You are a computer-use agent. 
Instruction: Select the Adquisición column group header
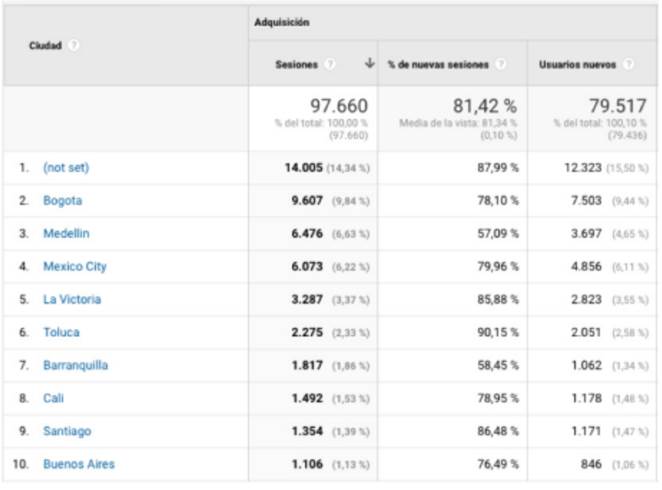[282, 22]
